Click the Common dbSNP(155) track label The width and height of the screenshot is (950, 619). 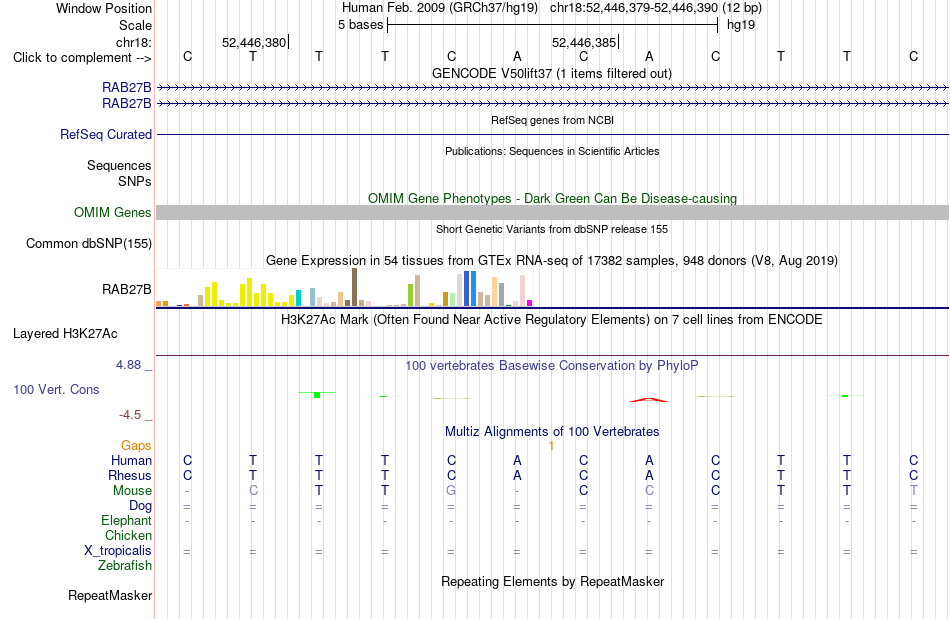(89, 243)
